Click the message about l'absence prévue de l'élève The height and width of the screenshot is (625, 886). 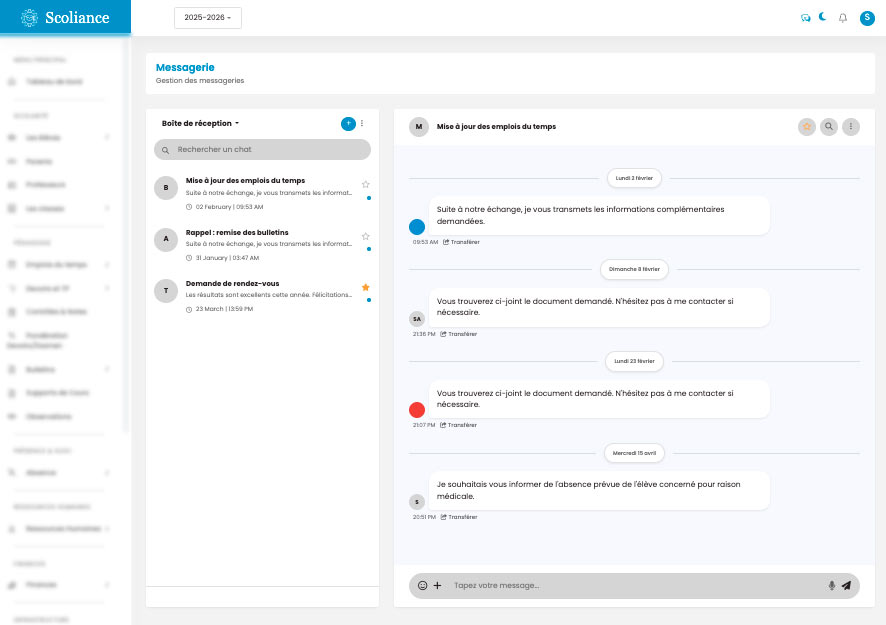tap(599, 491)
